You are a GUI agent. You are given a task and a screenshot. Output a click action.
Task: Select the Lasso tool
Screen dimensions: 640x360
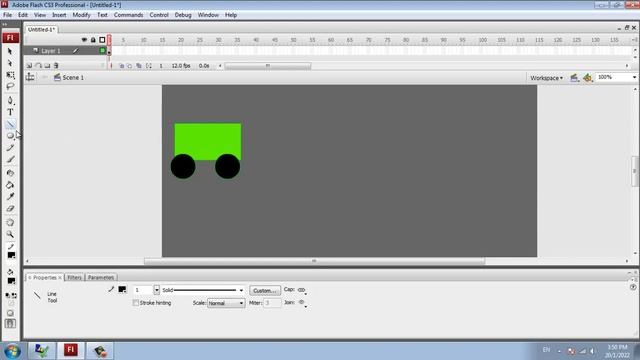10,87
